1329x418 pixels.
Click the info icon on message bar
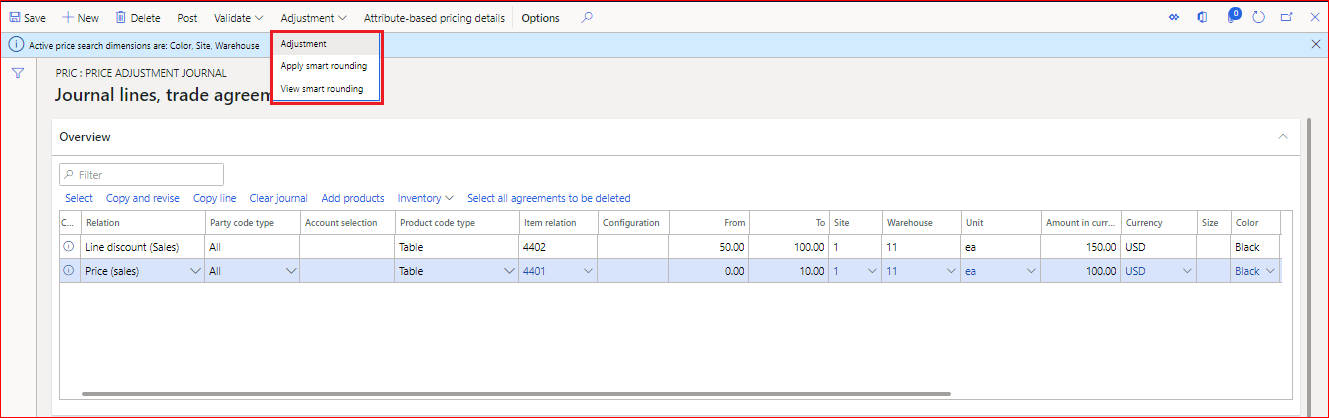(15, 45)
